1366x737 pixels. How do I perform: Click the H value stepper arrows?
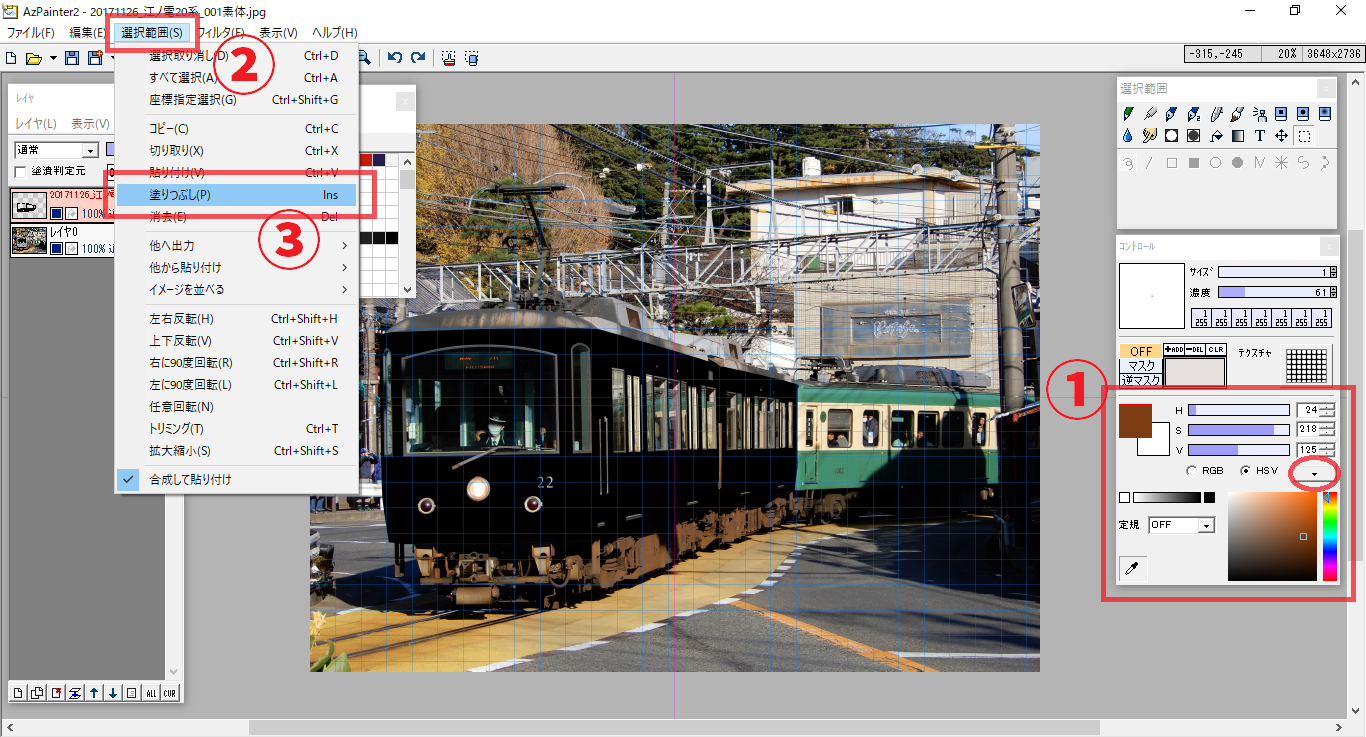1328,410
